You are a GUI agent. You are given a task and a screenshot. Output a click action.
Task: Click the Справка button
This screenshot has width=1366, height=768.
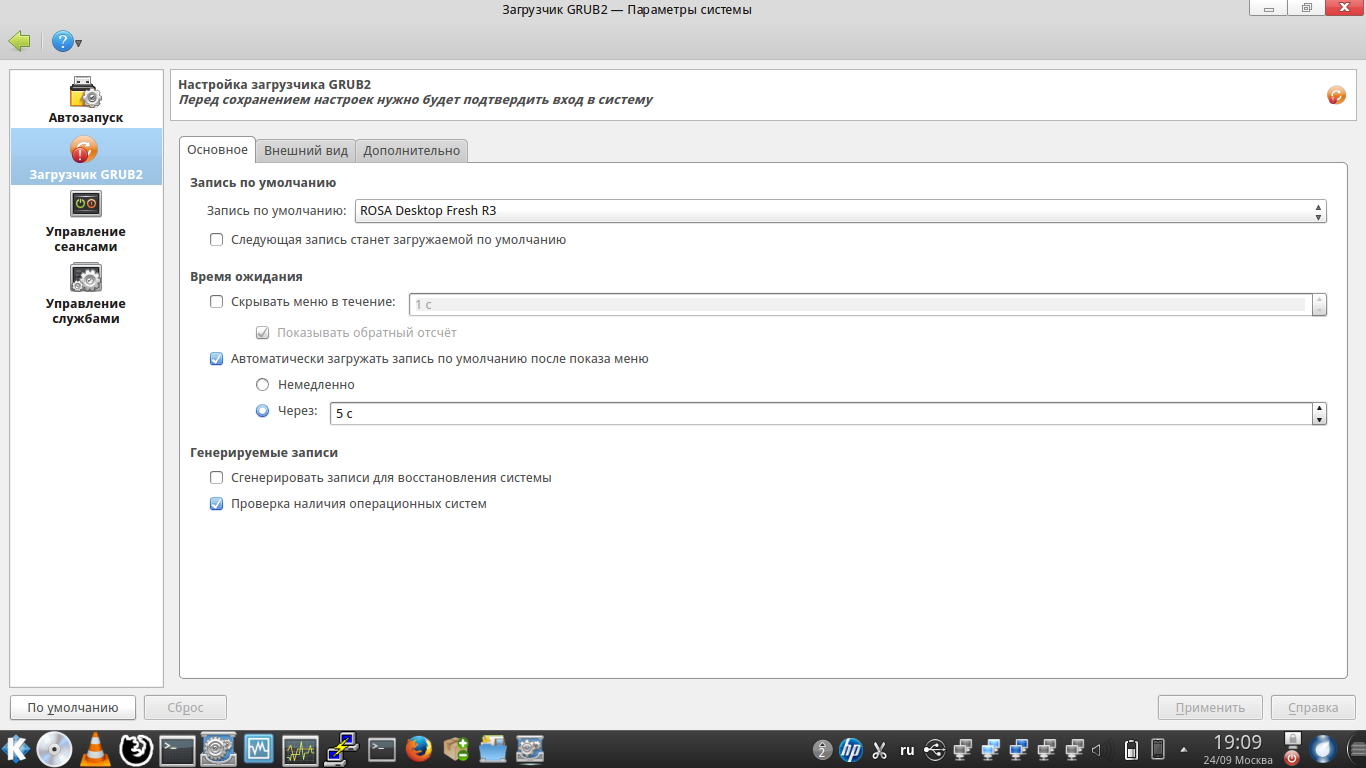(1313, 708)
